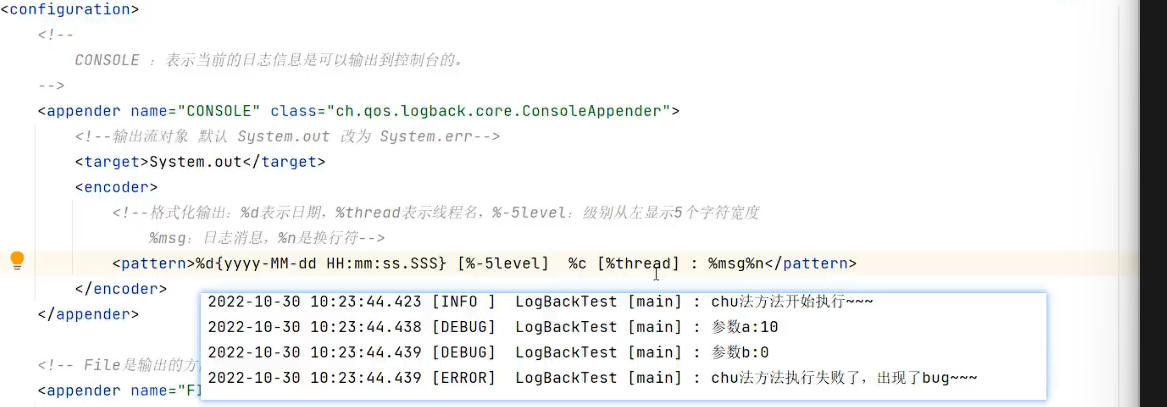Click the log line showing 参数a:10
The image size is (1167, 407).
click(x=492, y=327)
